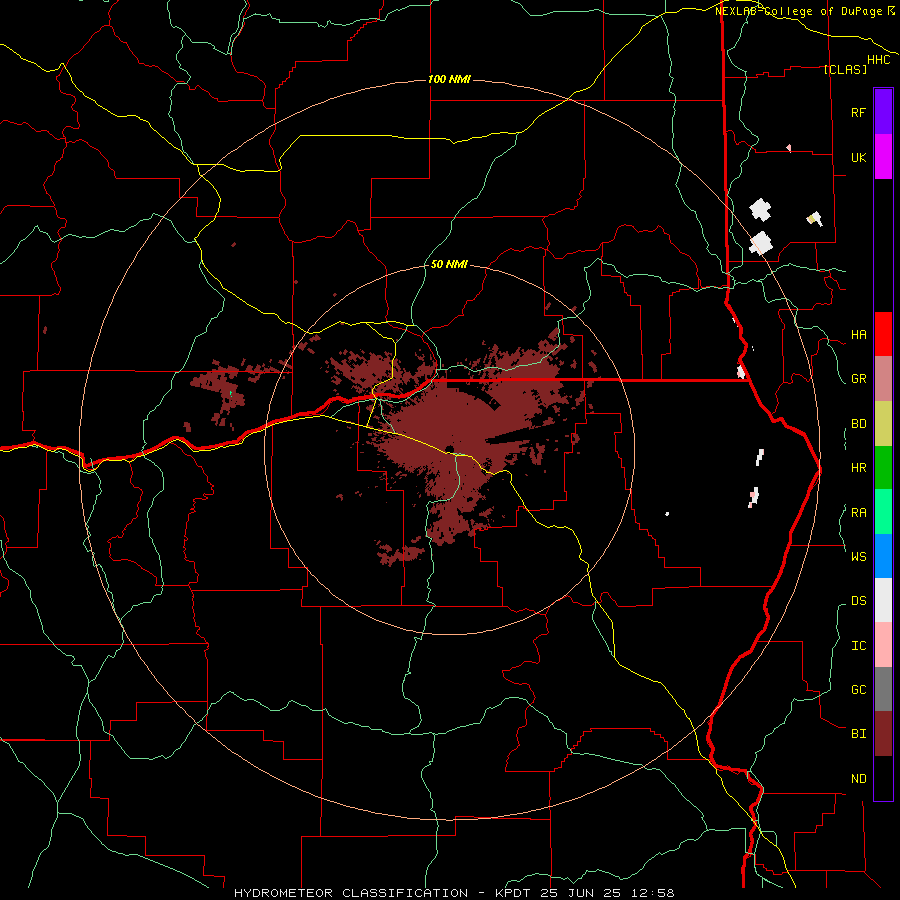Click the HHC product label
The width and height of the screenshot is (900, 900).
878,60
